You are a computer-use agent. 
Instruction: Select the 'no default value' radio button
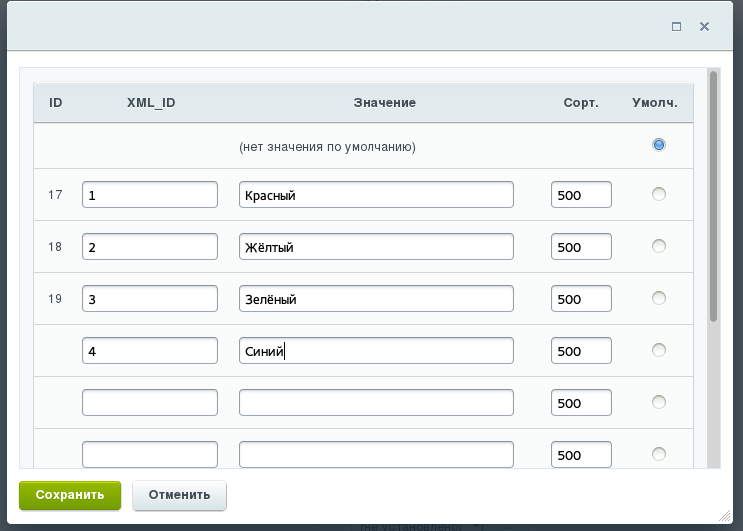[x=658, y=145]
